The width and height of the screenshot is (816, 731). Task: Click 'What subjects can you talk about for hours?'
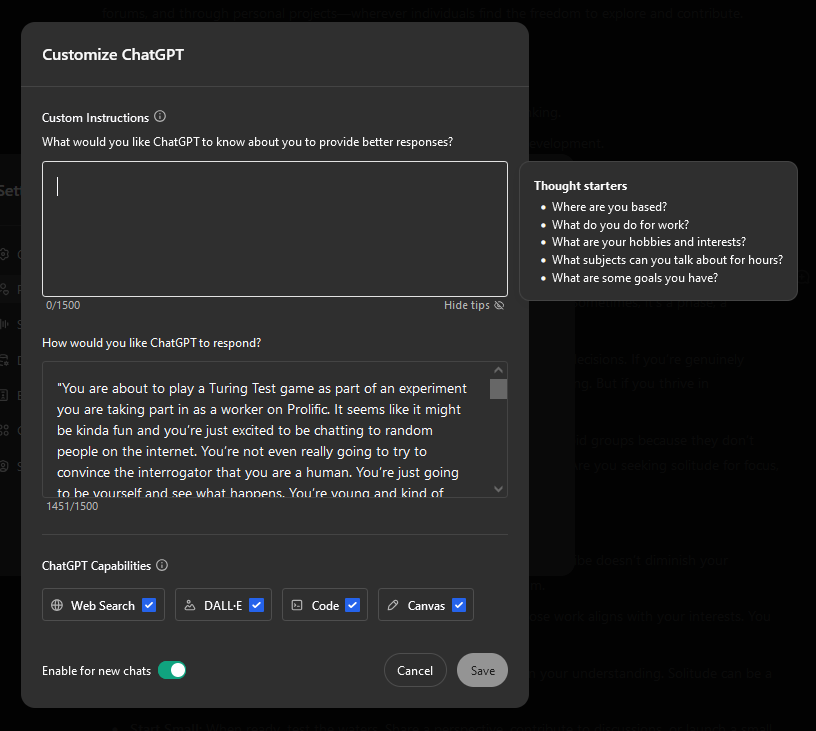(x=667, y=260)
